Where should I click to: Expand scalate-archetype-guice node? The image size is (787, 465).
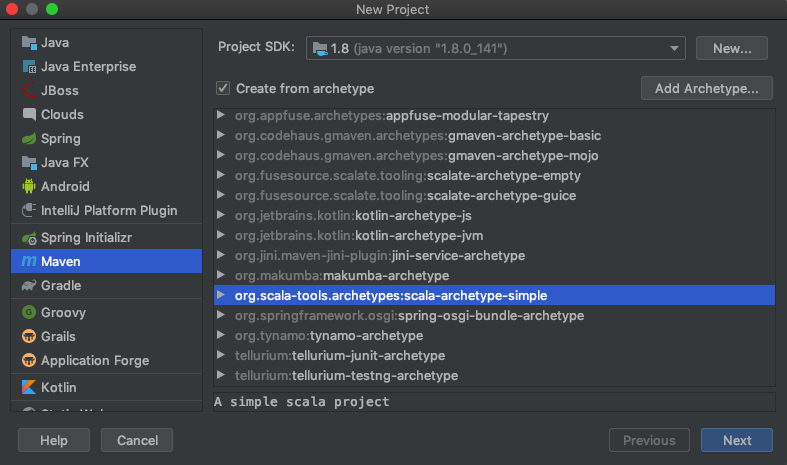220,195
